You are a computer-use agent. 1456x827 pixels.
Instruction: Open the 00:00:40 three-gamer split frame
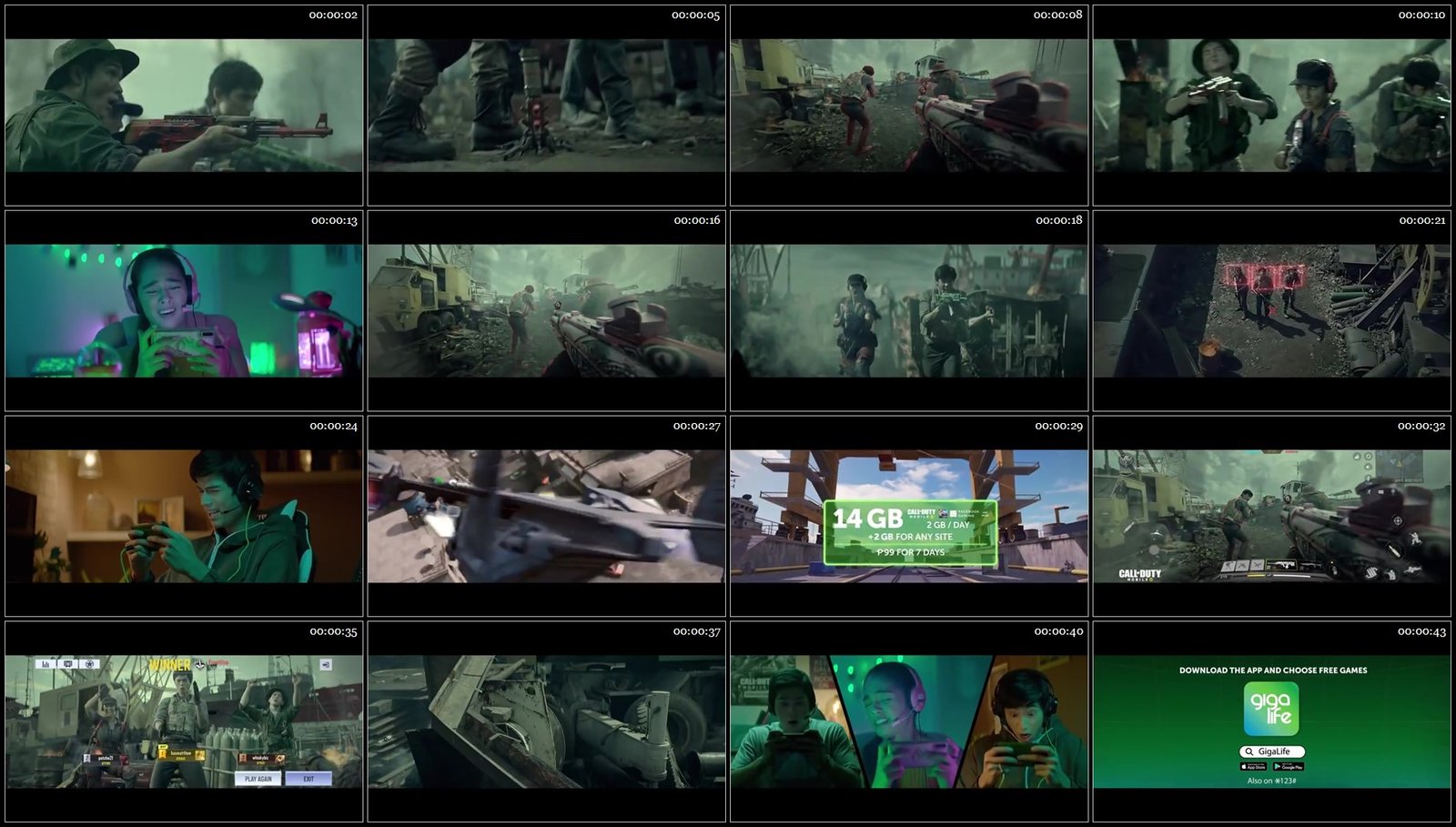pos(909,722)
